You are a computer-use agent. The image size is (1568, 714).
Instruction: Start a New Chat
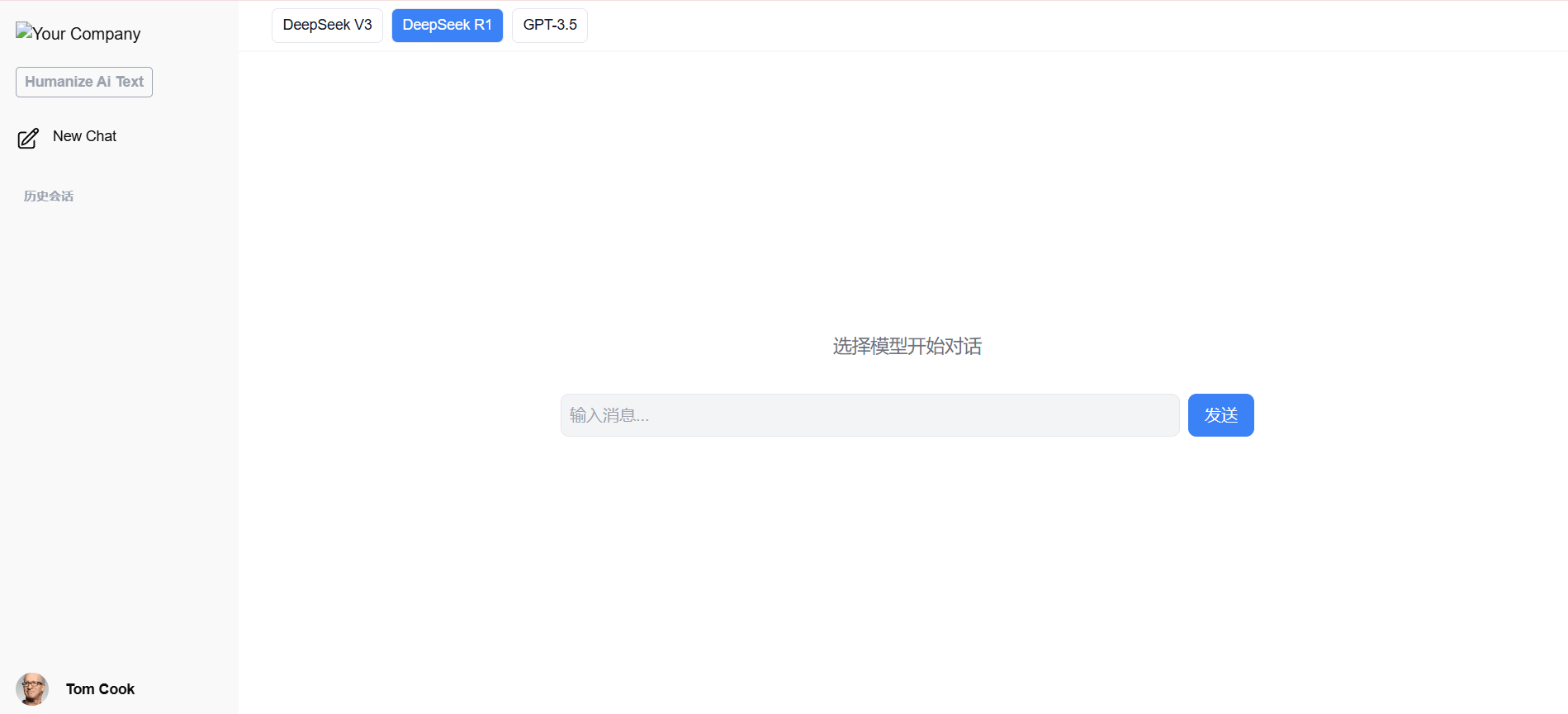pos(84,136)
